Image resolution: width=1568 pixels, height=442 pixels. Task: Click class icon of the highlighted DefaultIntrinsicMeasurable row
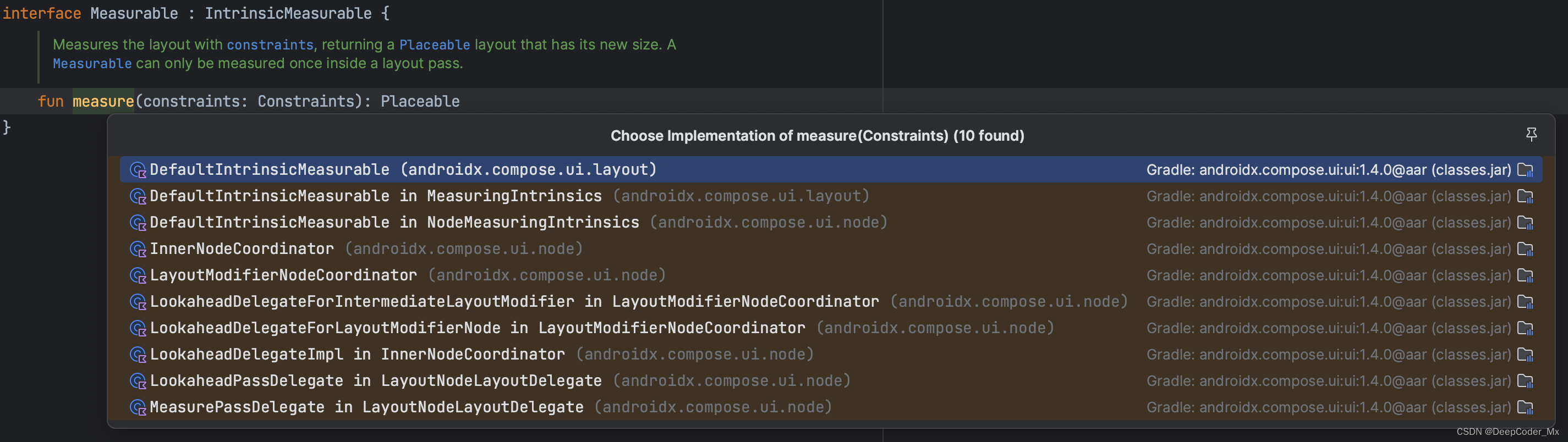click(138, 170)
